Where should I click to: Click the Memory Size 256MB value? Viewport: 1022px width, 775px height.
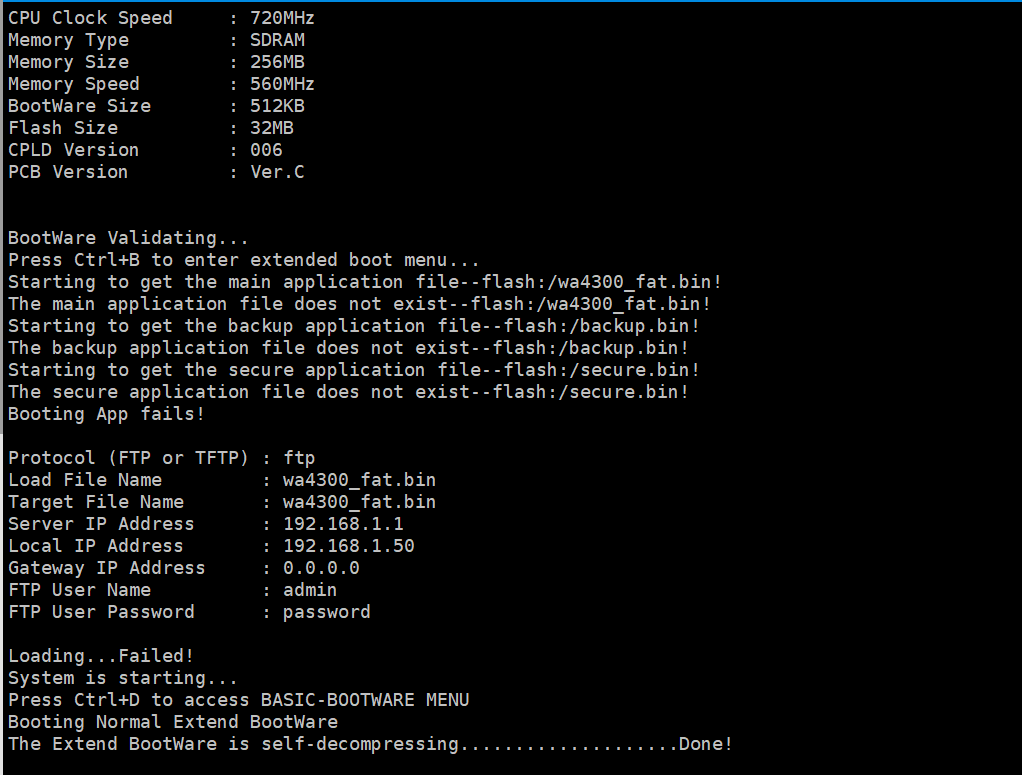click(277, 62)
